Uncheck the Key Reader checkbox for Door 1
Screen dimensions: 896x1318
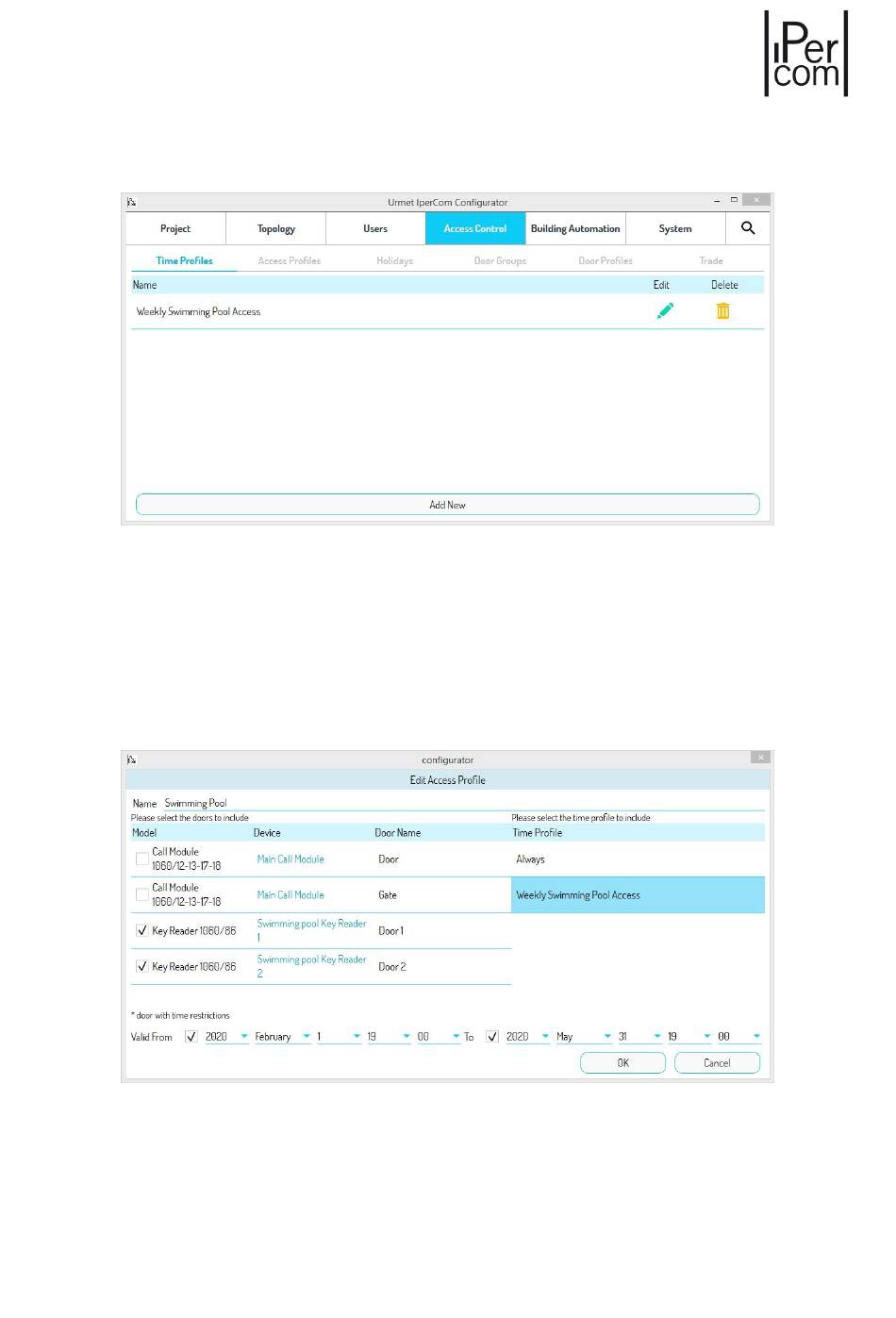(142, 930)
